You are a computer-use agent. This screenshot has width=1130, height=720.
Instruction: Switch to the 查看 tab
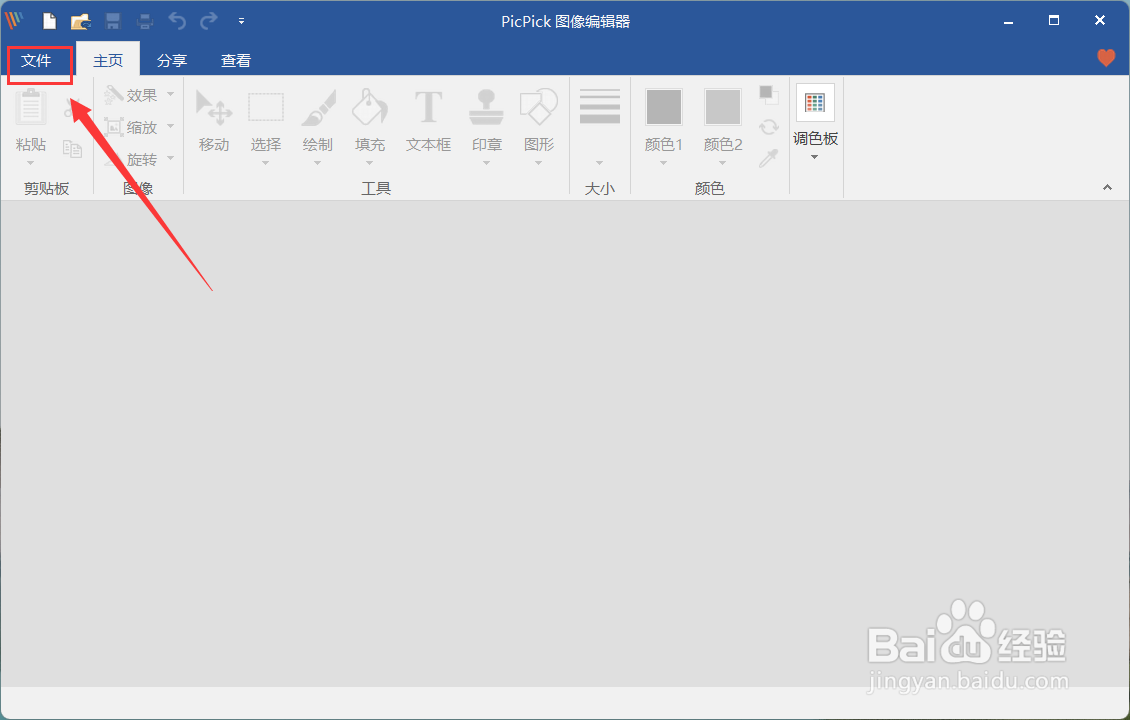tap(236, 61)
